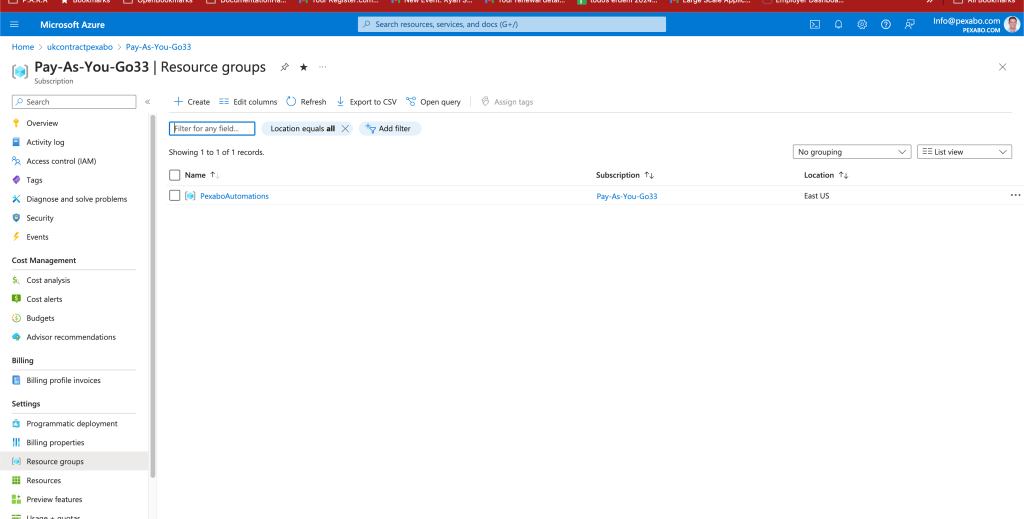The height and width of the screenshot is (519, 1024).
Task: Tick the select-all checkbox in header
Action: tap(174, 175)
